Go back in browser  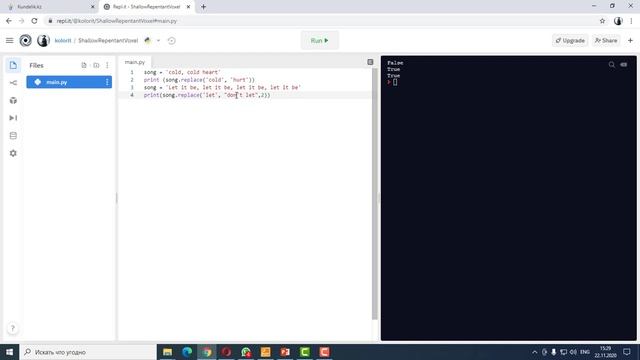pos(9,21)
